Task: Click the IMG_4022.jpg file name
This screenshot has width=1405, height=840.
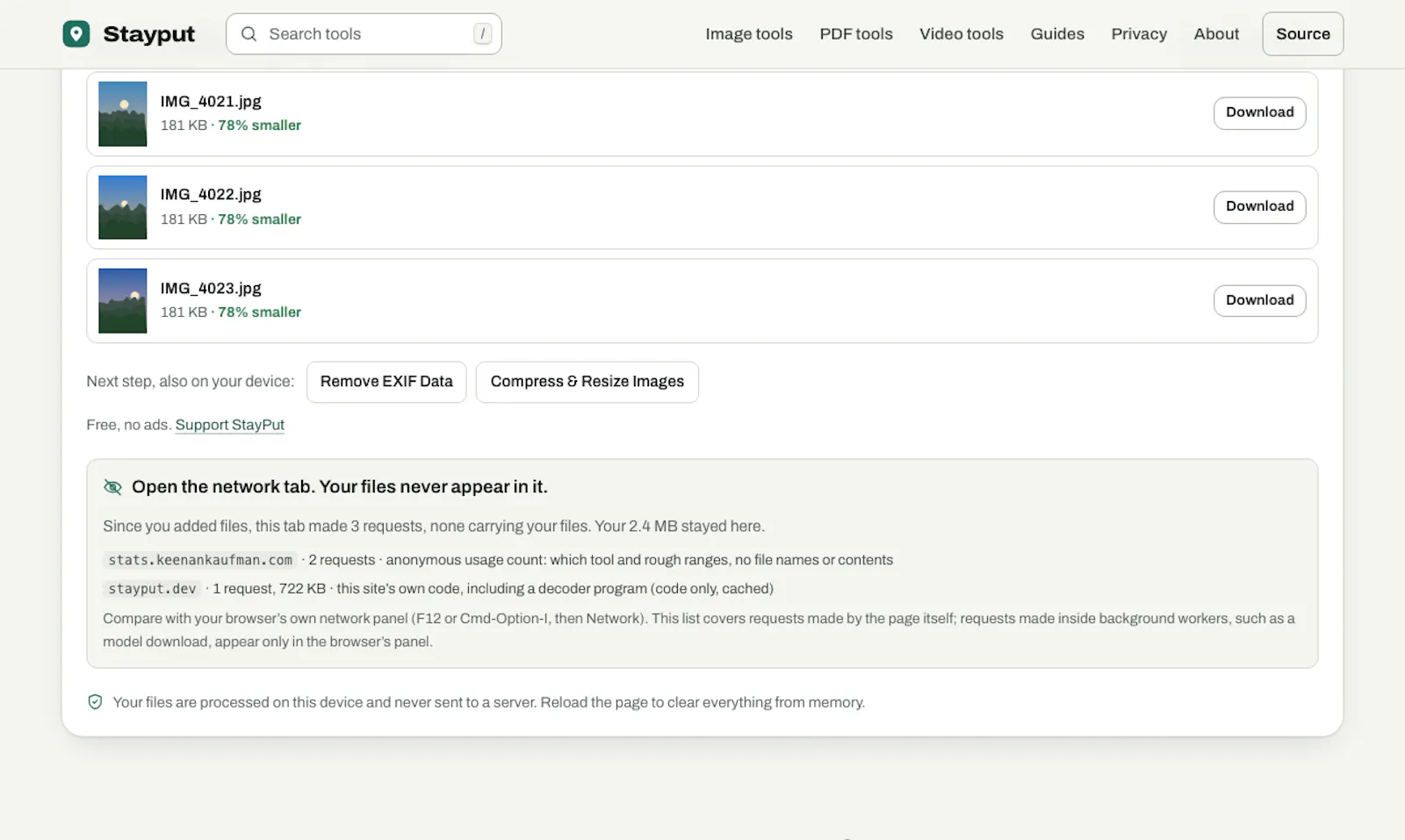Action: pyautogui.click(x=211, y=194)
